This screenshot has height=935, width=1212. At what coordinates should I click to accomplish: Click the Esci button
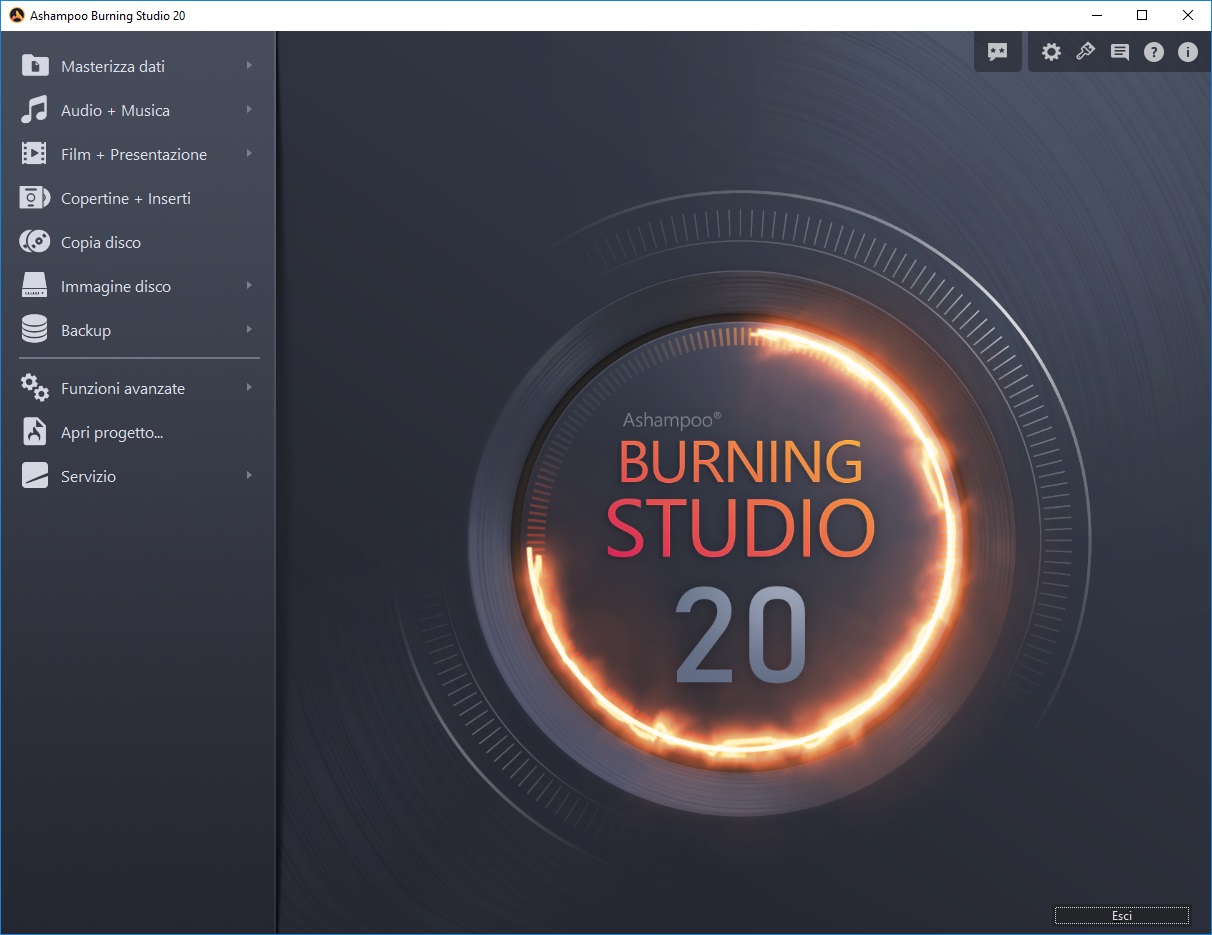(x=1122, y=915)
